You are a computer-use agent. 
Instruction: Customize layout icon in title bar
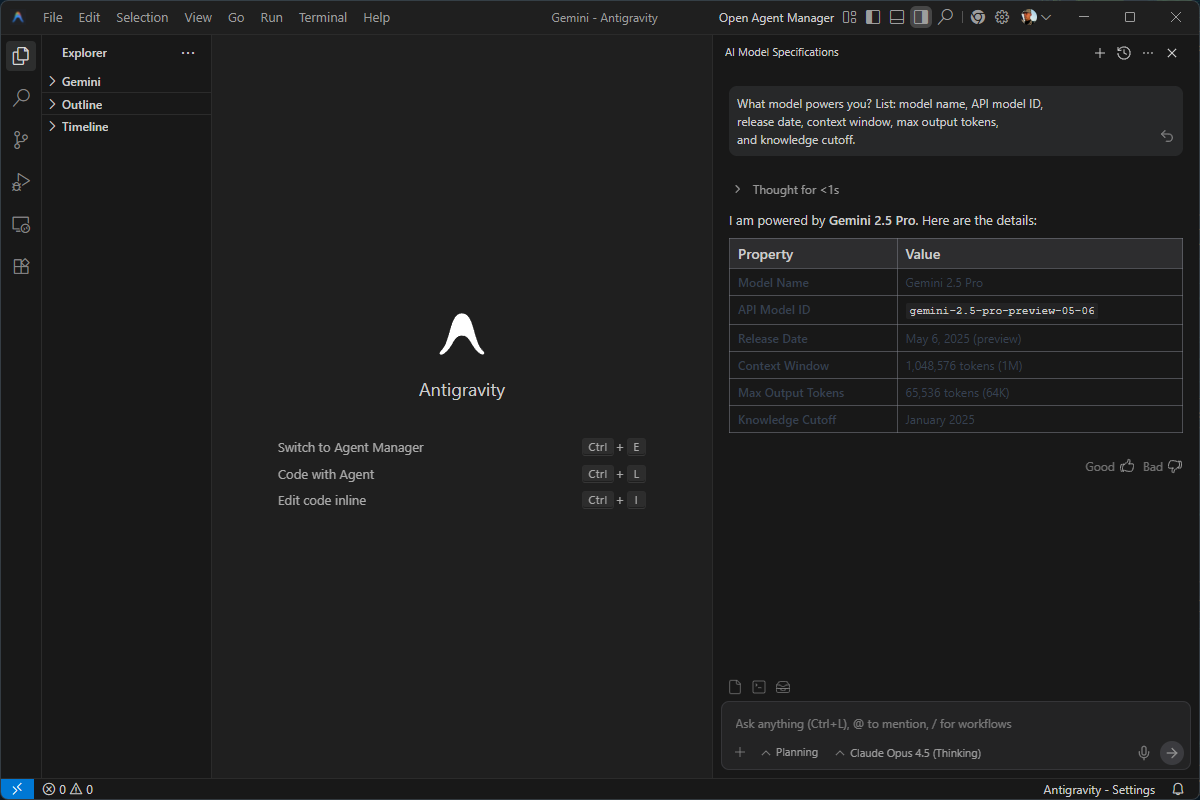click(x=850, y=17)
